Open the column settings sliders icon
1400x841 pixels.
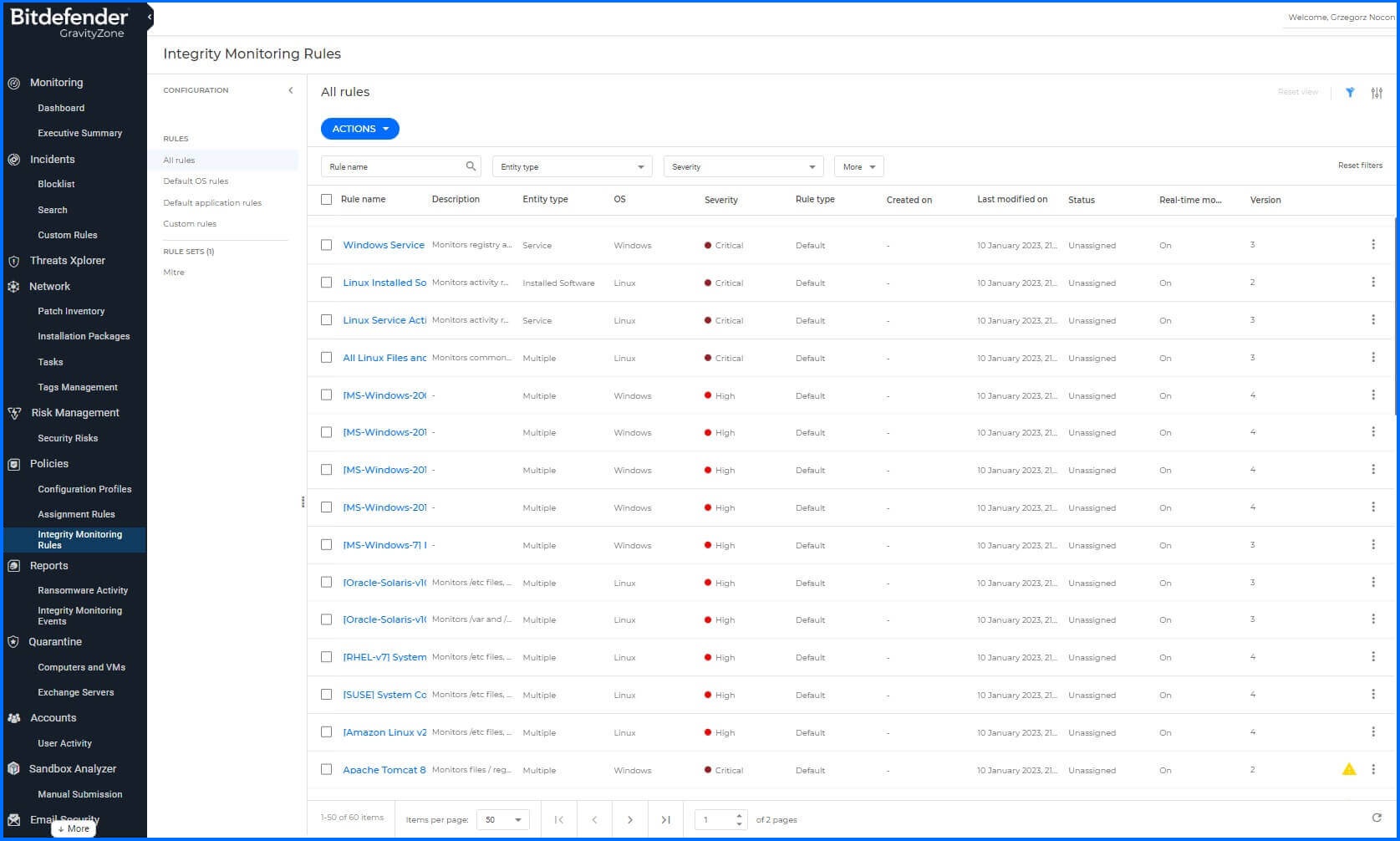tap(1377, 93)
